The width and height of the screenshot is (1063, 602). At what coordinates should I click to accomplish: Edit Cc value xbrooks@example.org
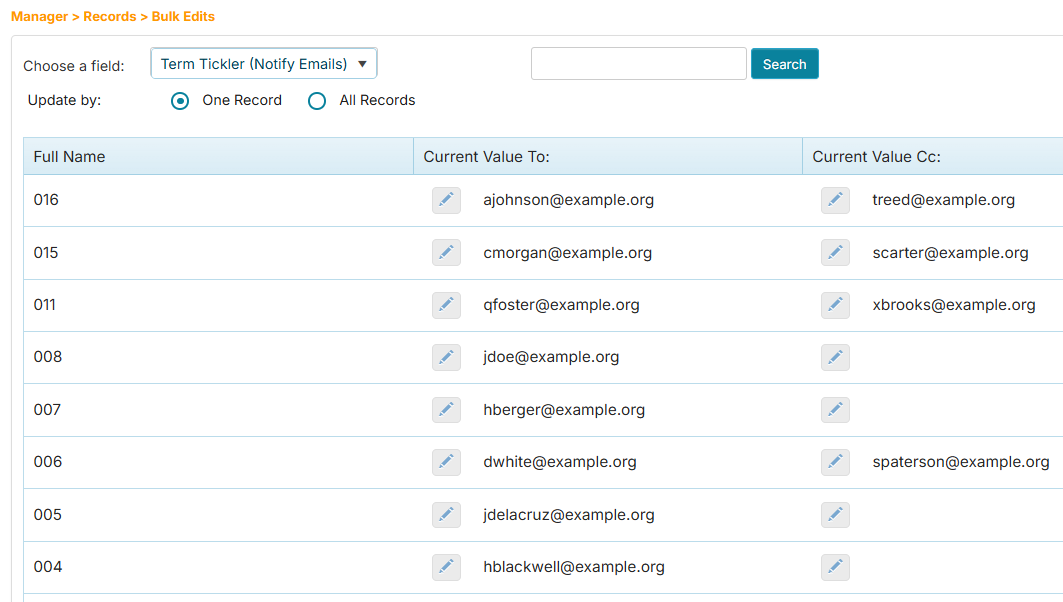[x=835, y=305]
